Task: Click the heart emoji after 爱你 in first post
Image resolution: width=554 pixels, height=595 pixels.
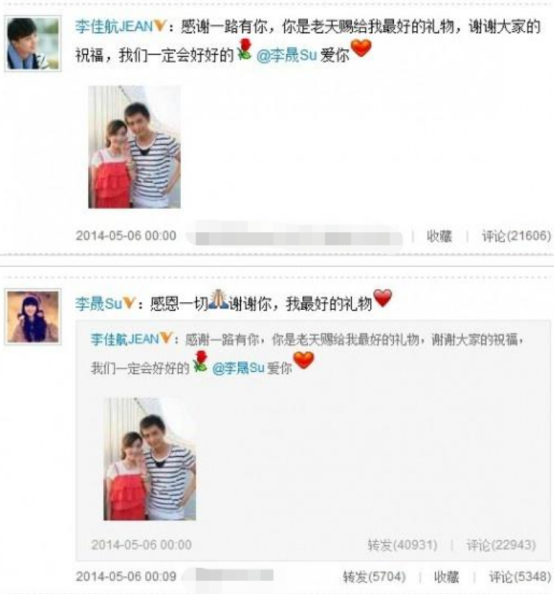Action: pyautogui.click(x=361, y=49)
